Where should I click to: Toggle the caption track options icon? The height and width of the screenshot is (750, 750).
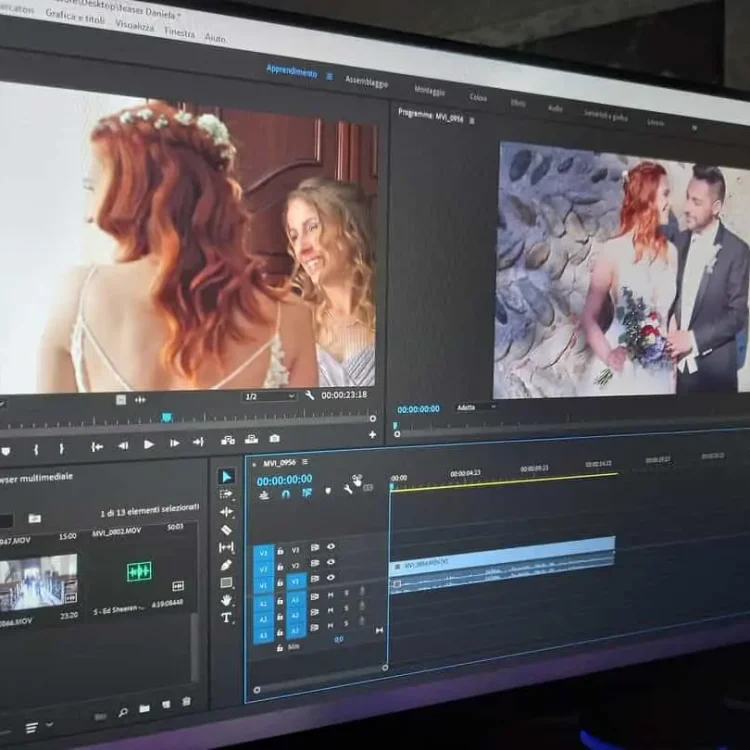pos(367,487)
